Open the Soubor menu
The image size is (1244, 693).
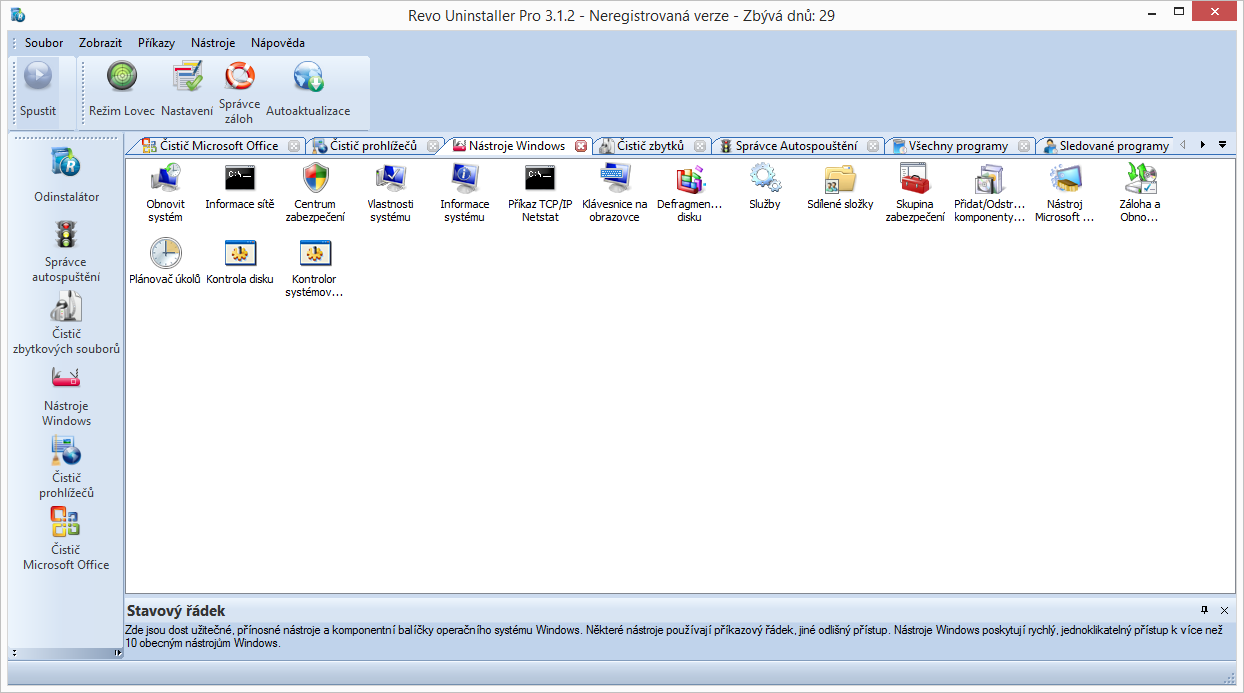pyautogui.click(x=44, y=43)
